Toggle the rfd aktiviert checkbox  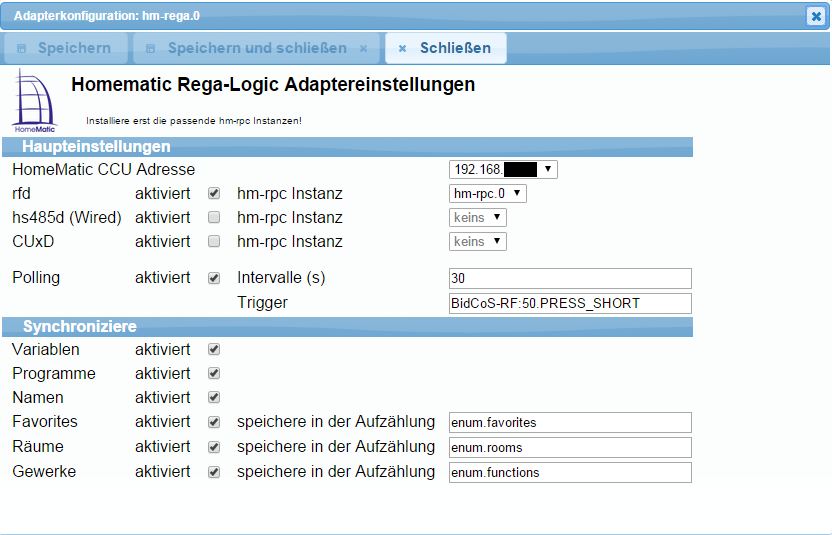click(x=214, y=193)
